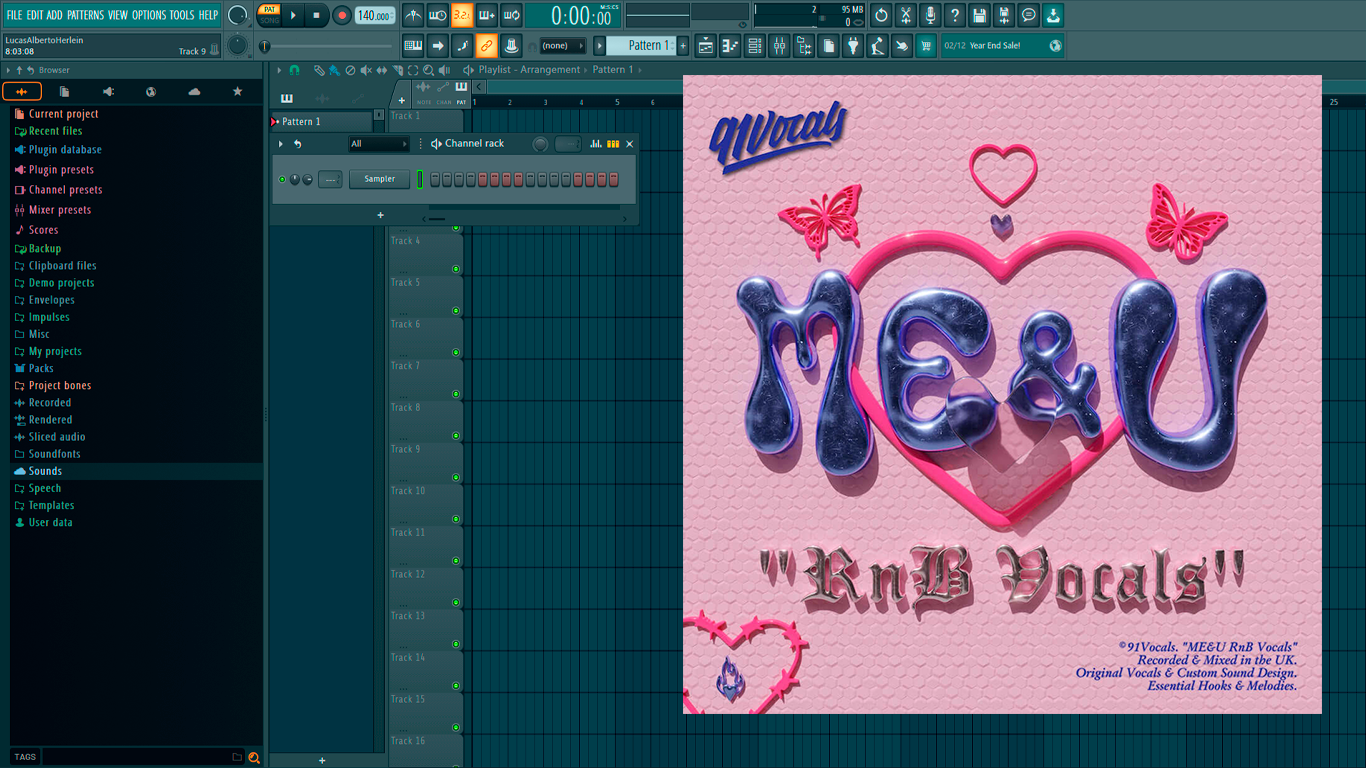Open the Piano roll view
This screenshot has height=768, width=1366.
pyautogui.click(x=730, y=45)
